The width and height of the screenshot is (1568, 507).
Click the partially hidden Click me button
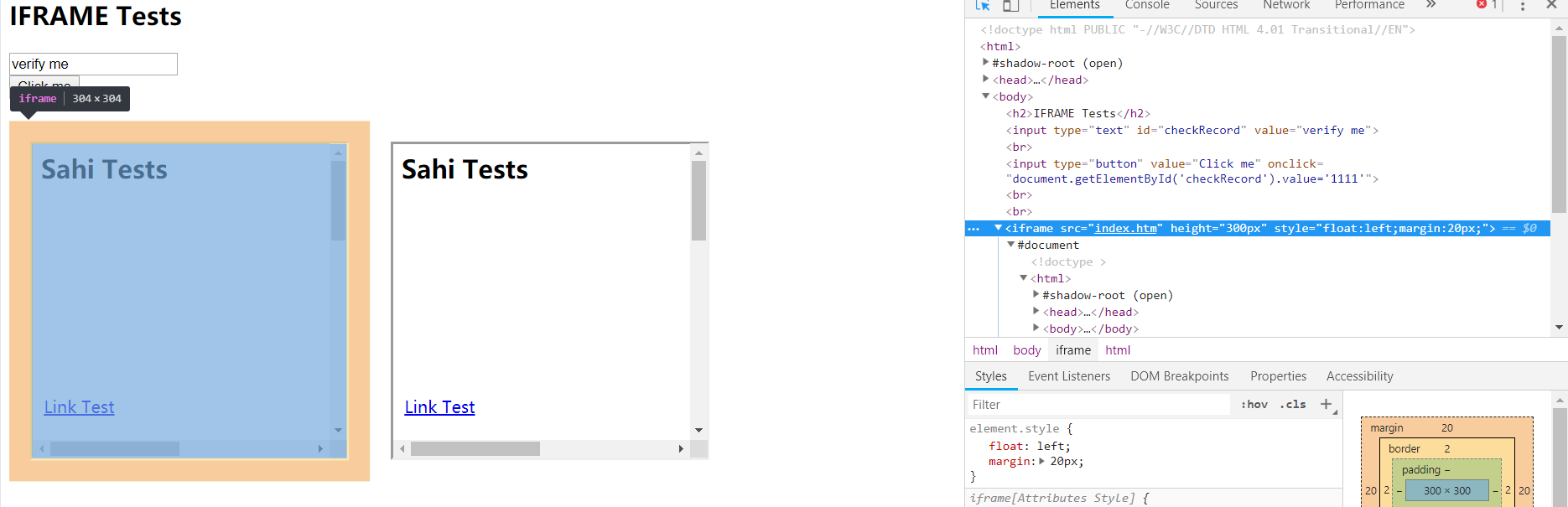coord(44,82)
